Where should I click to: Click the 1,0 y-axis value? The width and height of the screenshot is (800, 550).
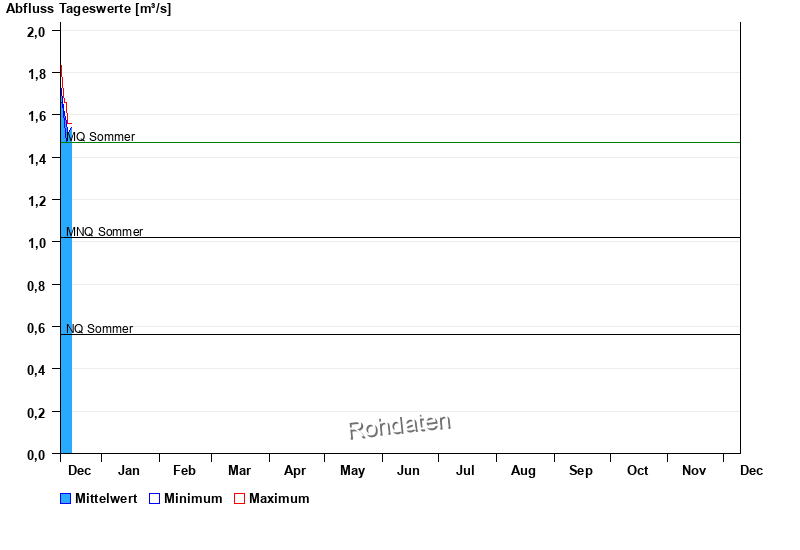[x=36, y=243]
